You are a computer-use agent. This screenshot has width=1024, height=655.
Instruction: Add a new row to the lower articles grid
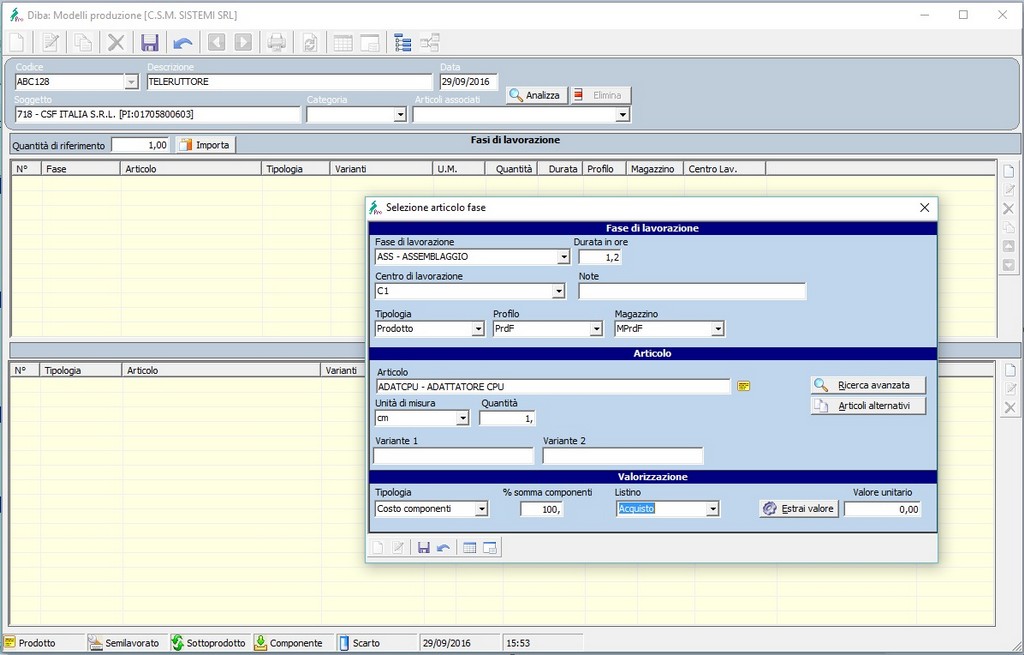click(x=1010, y=370)
